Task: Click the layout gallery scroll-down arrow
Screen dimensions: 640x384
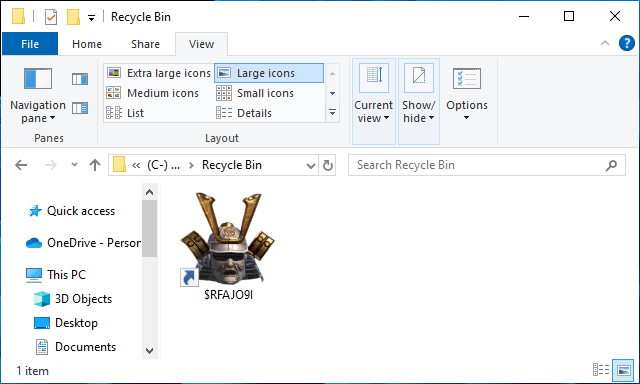Action: [332, 93]
